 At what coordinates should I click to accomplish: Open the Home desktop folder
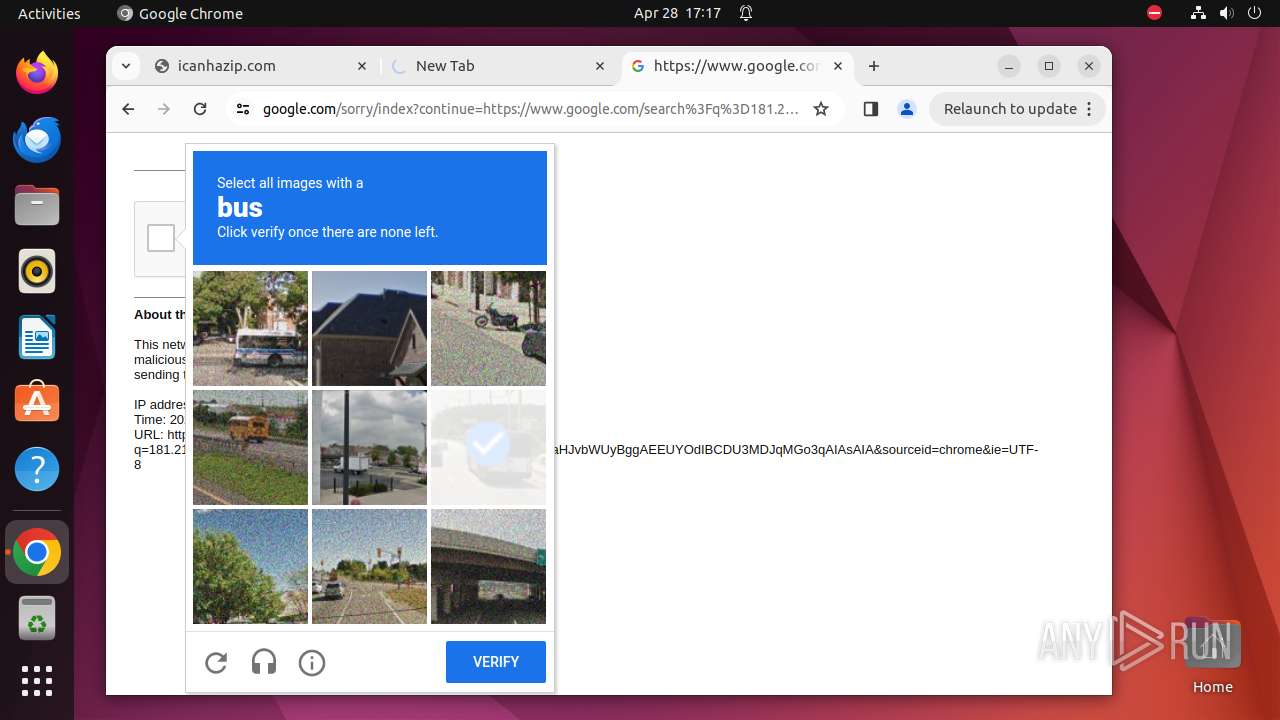(x=1212, y=656)
